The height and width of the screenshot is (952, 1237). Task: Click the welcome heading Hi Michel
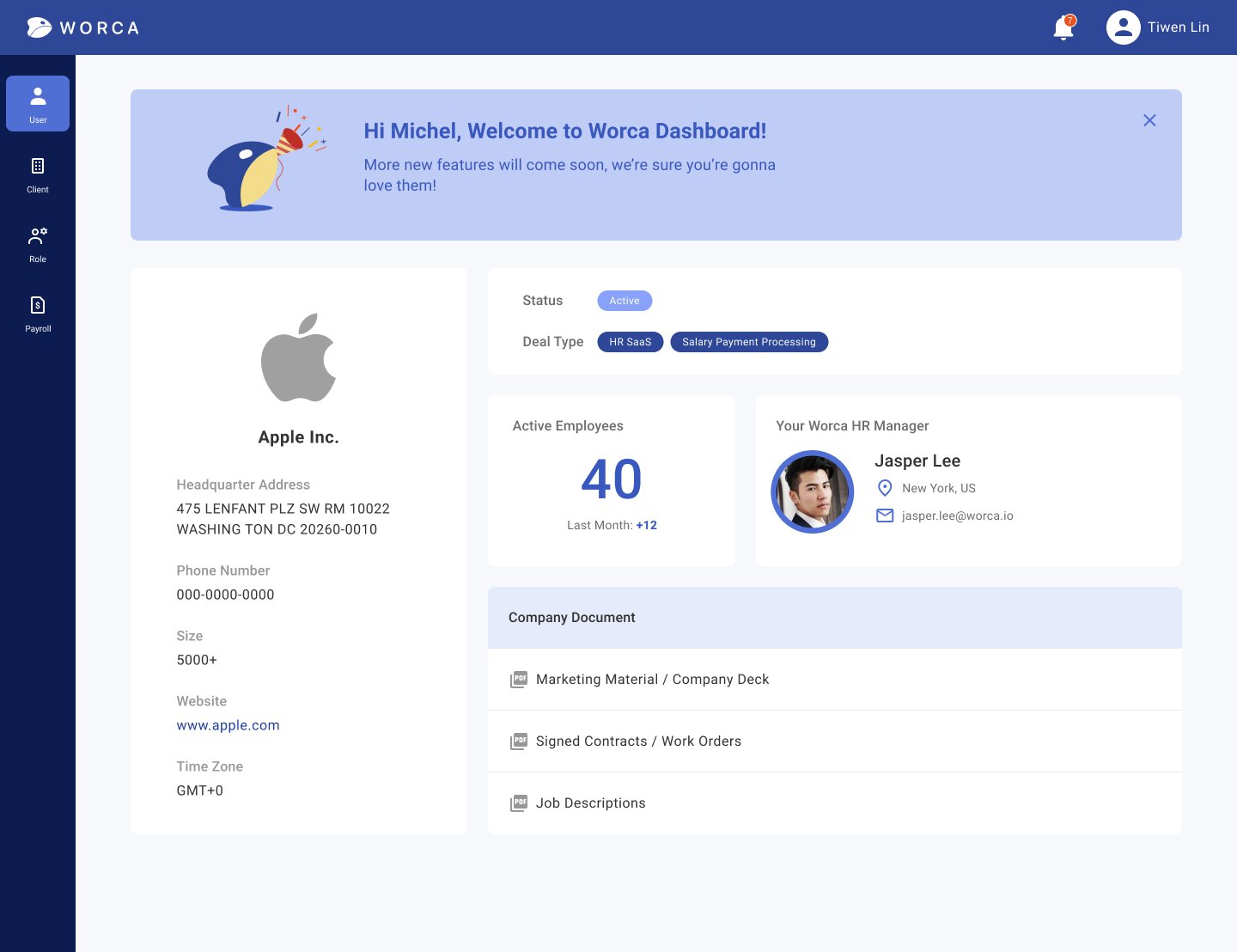coord(565,131)
